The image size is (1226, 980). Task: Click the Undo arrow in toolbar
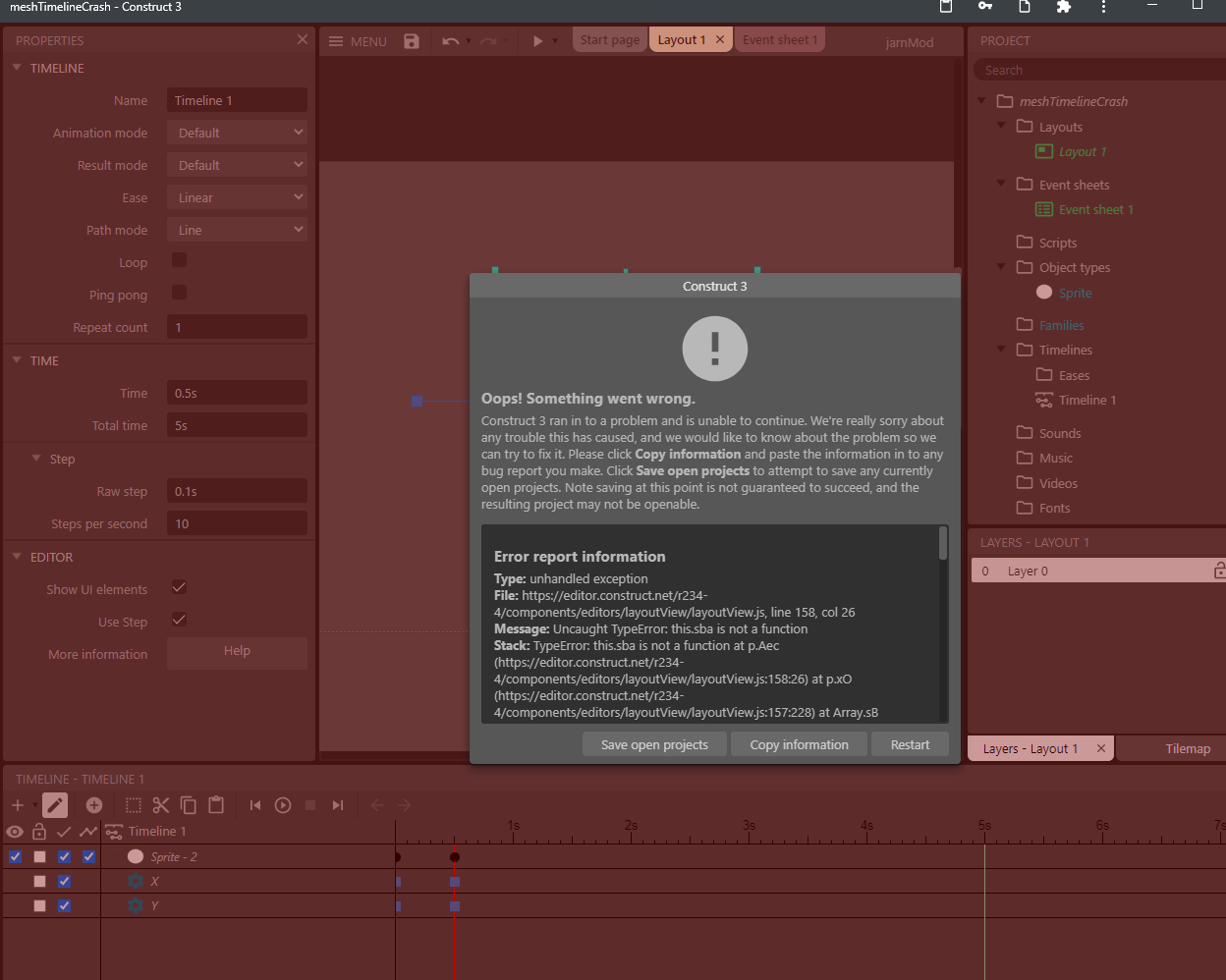tap(450, 41)
